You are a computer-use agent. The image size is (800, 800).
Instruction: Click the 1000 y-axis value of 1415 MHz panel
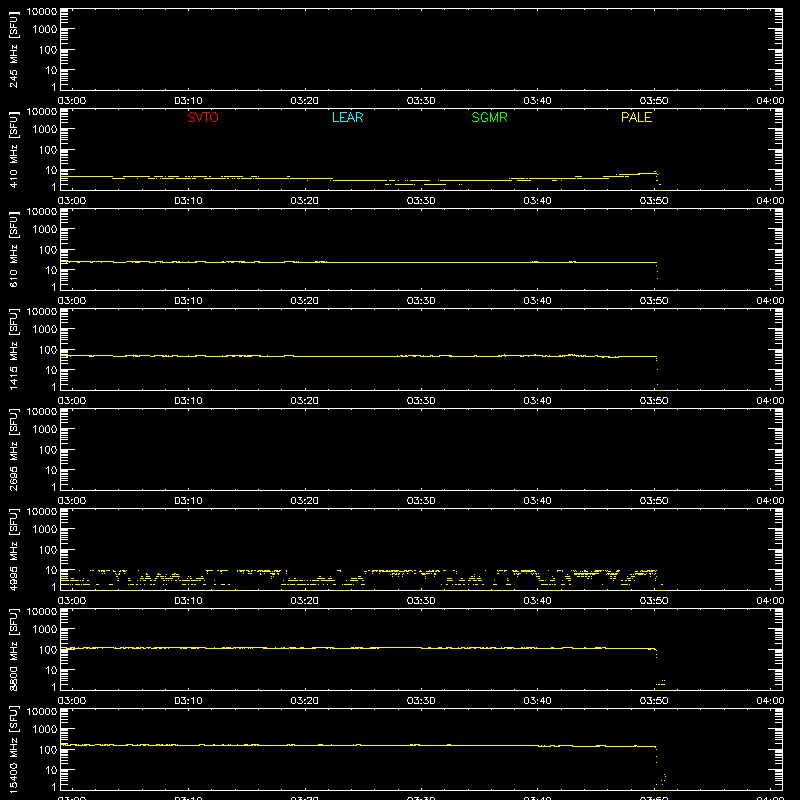[x=45, y=330]
